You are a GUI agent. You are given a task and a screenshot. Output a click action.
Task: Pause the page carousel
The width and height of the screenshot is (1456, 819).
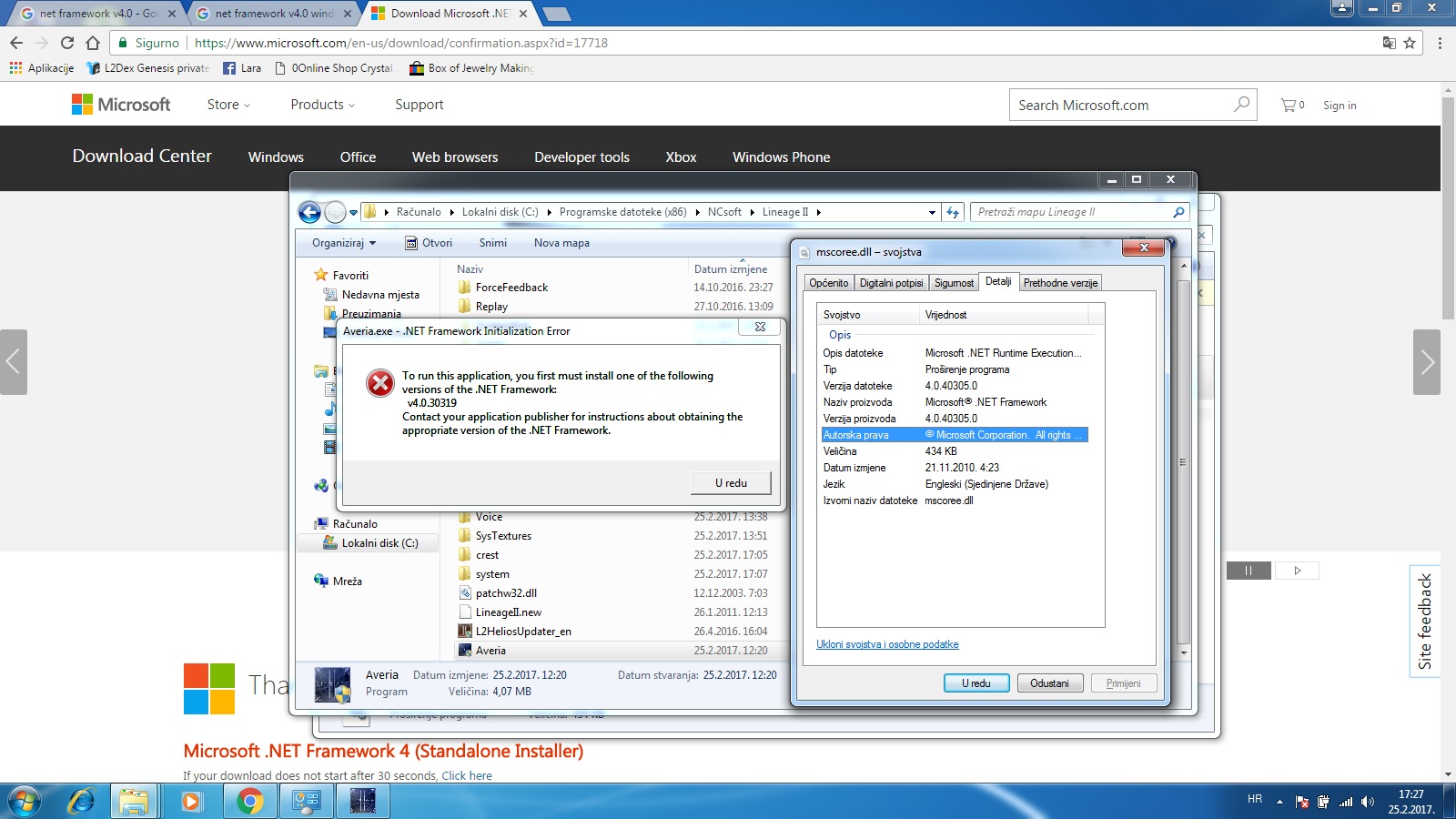[x=1249, y=571]
